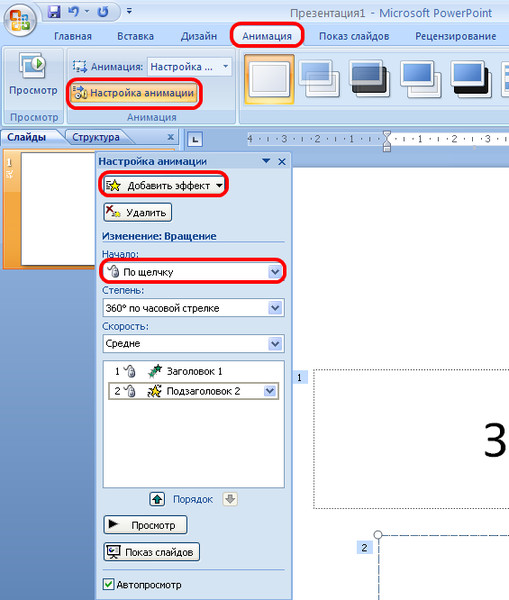
Task: Click the Добавить эффект button
Action: [164, 186]
